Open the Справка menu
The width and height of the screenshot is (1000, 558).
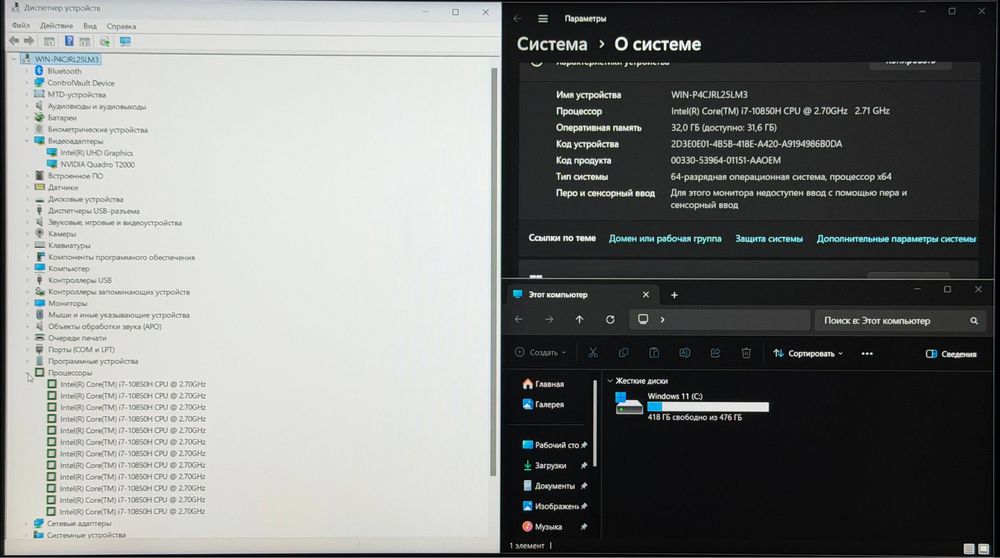point(121,26)
